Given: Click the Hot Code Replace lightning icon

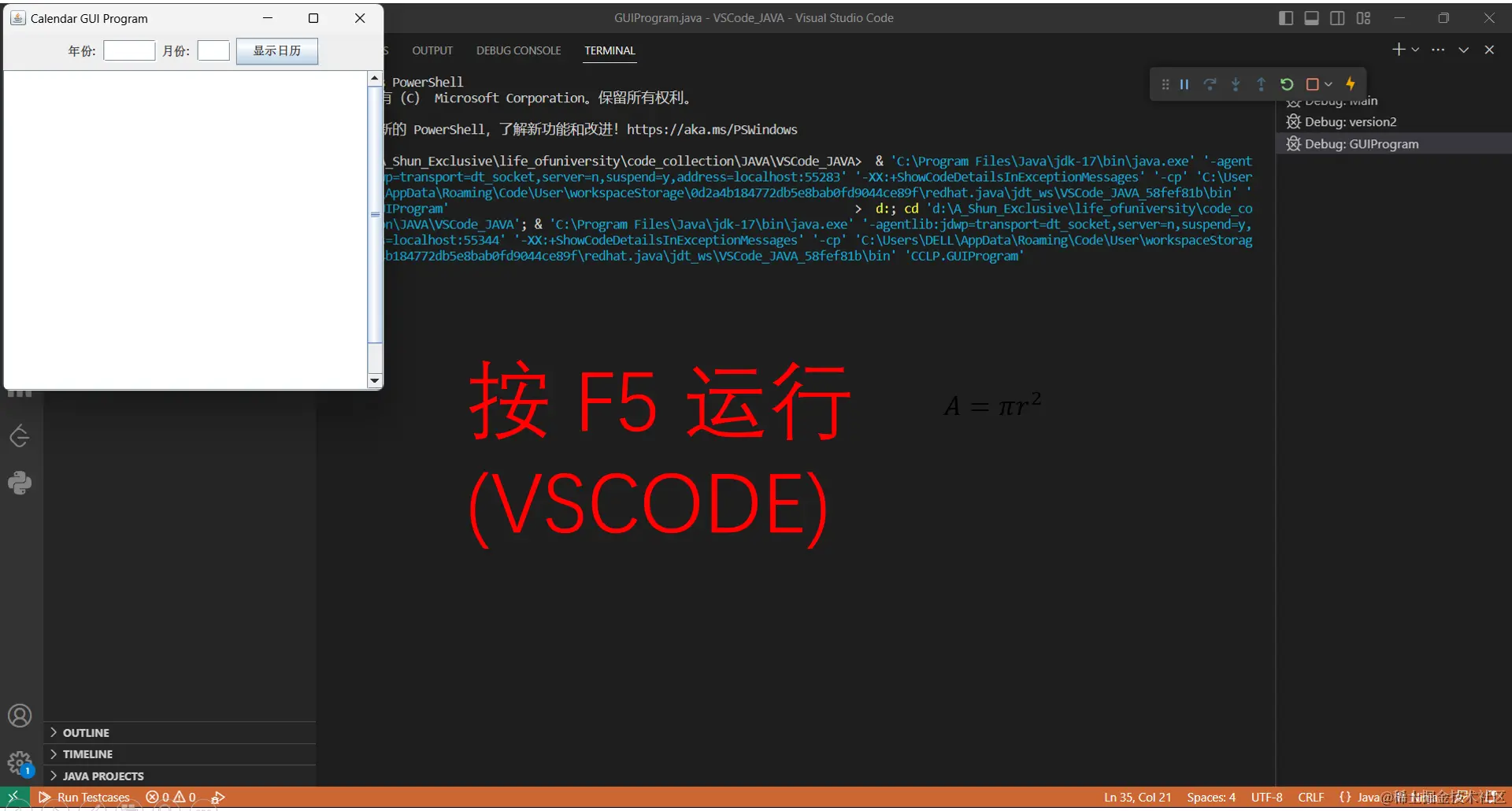Looking at the screenshot, I should pos(1351,83).
